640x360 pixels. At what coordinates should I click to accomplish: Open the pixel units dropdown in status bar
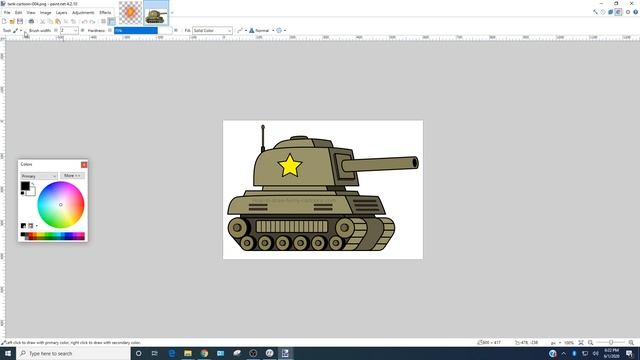tap(556, 342)
